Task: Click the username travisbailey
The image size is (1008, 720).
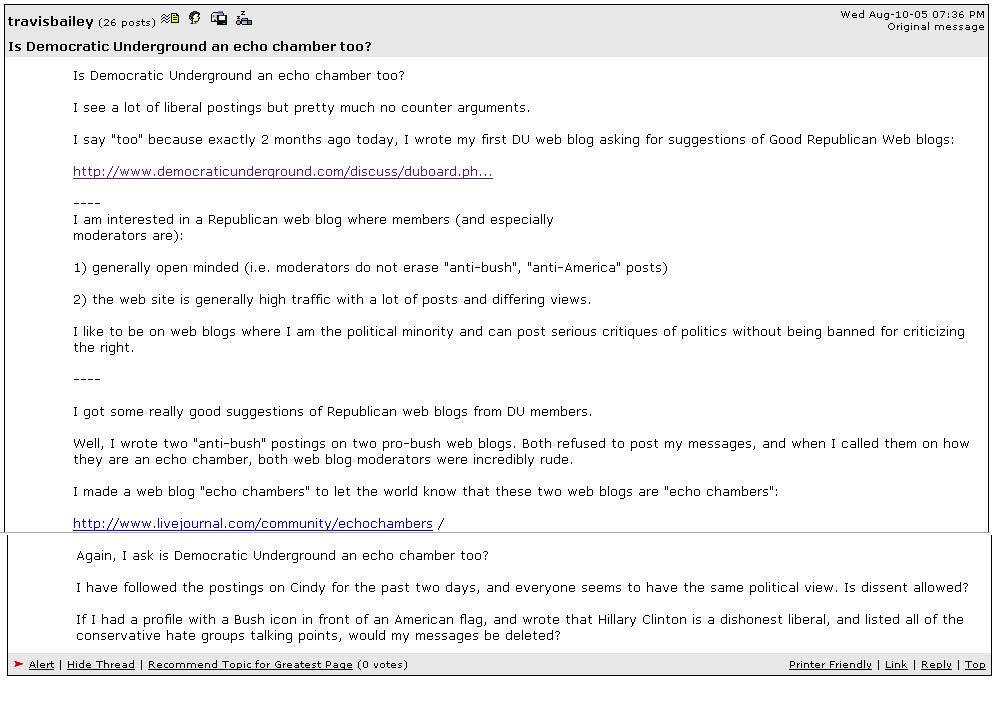Action: 51,21
